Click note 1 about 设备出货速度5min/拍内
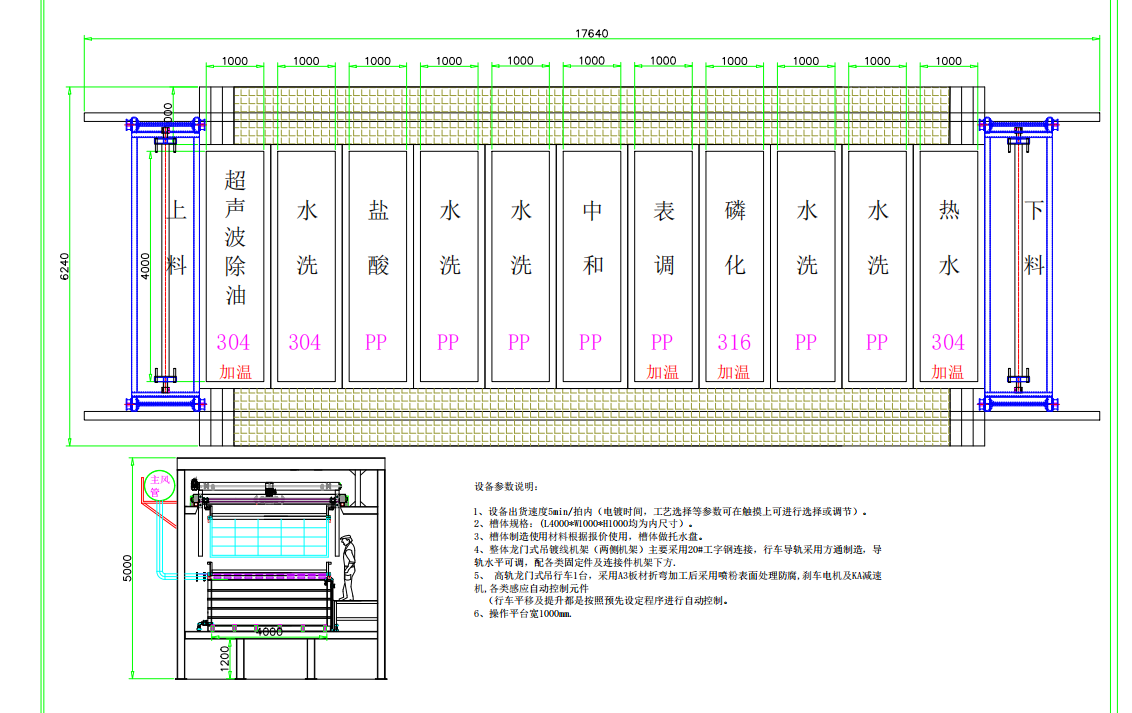The image size is (1132, 713). [671, 511]
